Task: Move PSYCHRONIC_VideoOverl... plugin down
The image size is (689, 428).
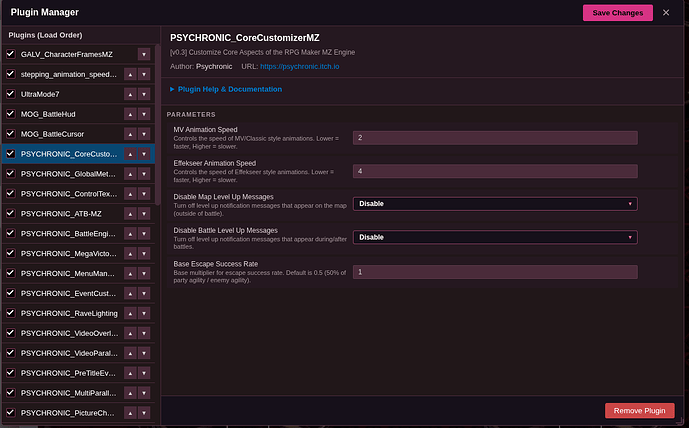Action: tap(144, 333)
